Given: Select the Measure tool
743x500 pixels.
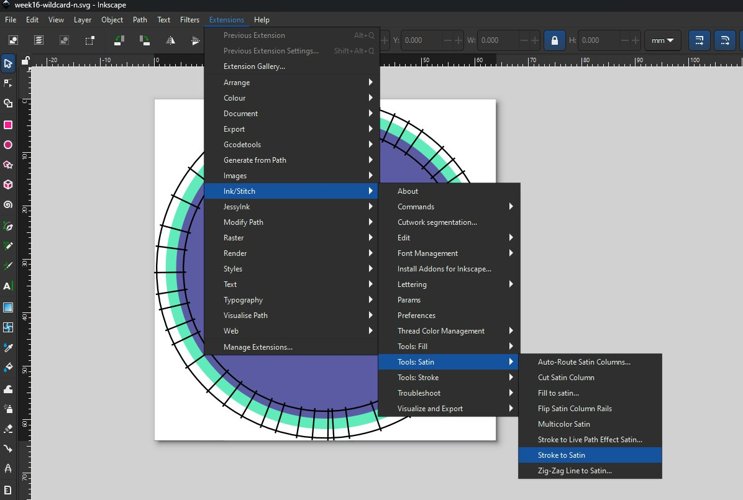Looking at the screenshot, I should pyautogui.click(x=8, y=469).
